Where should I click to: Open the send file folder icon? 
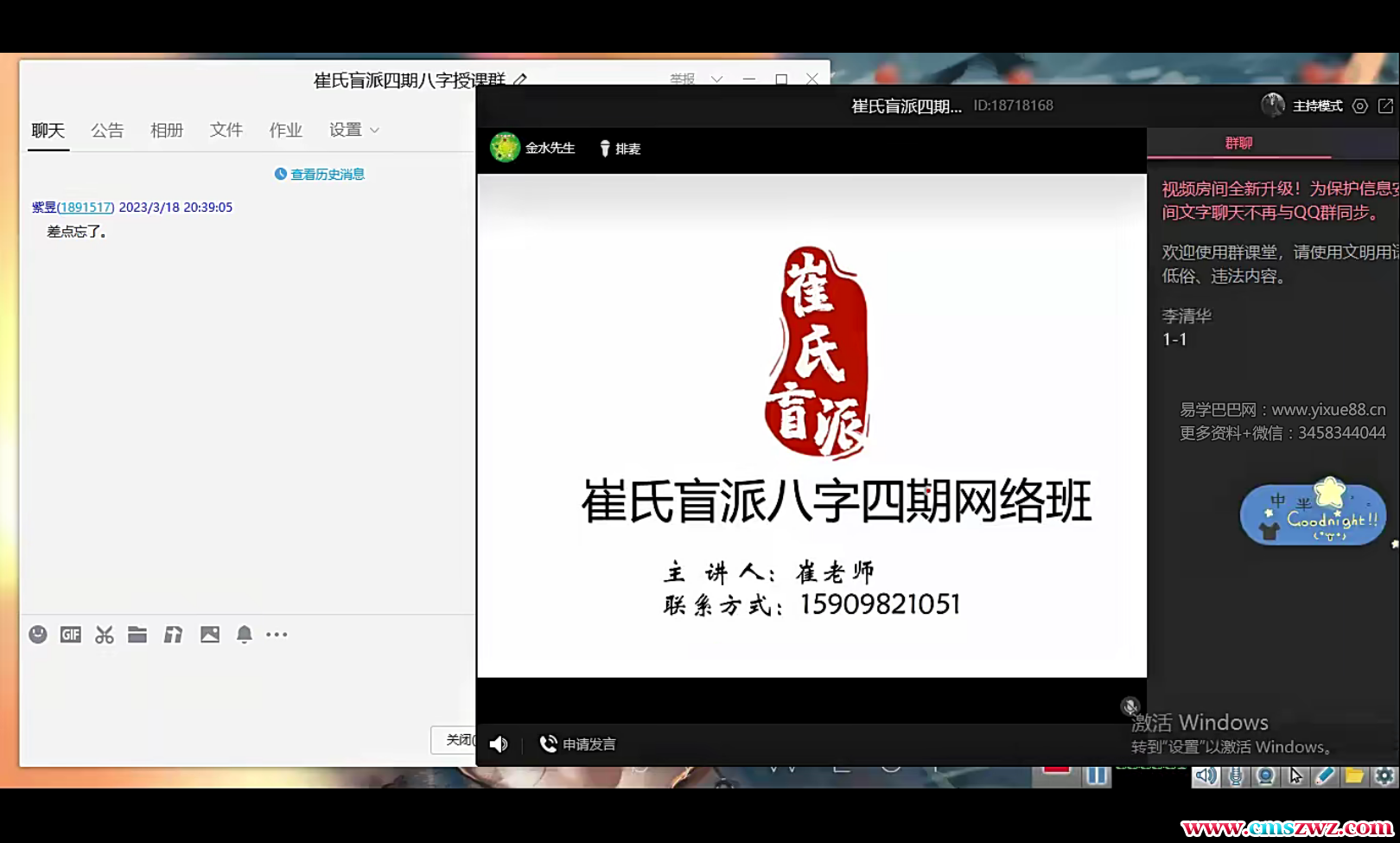pyautogui.click(x=137, y=635)
